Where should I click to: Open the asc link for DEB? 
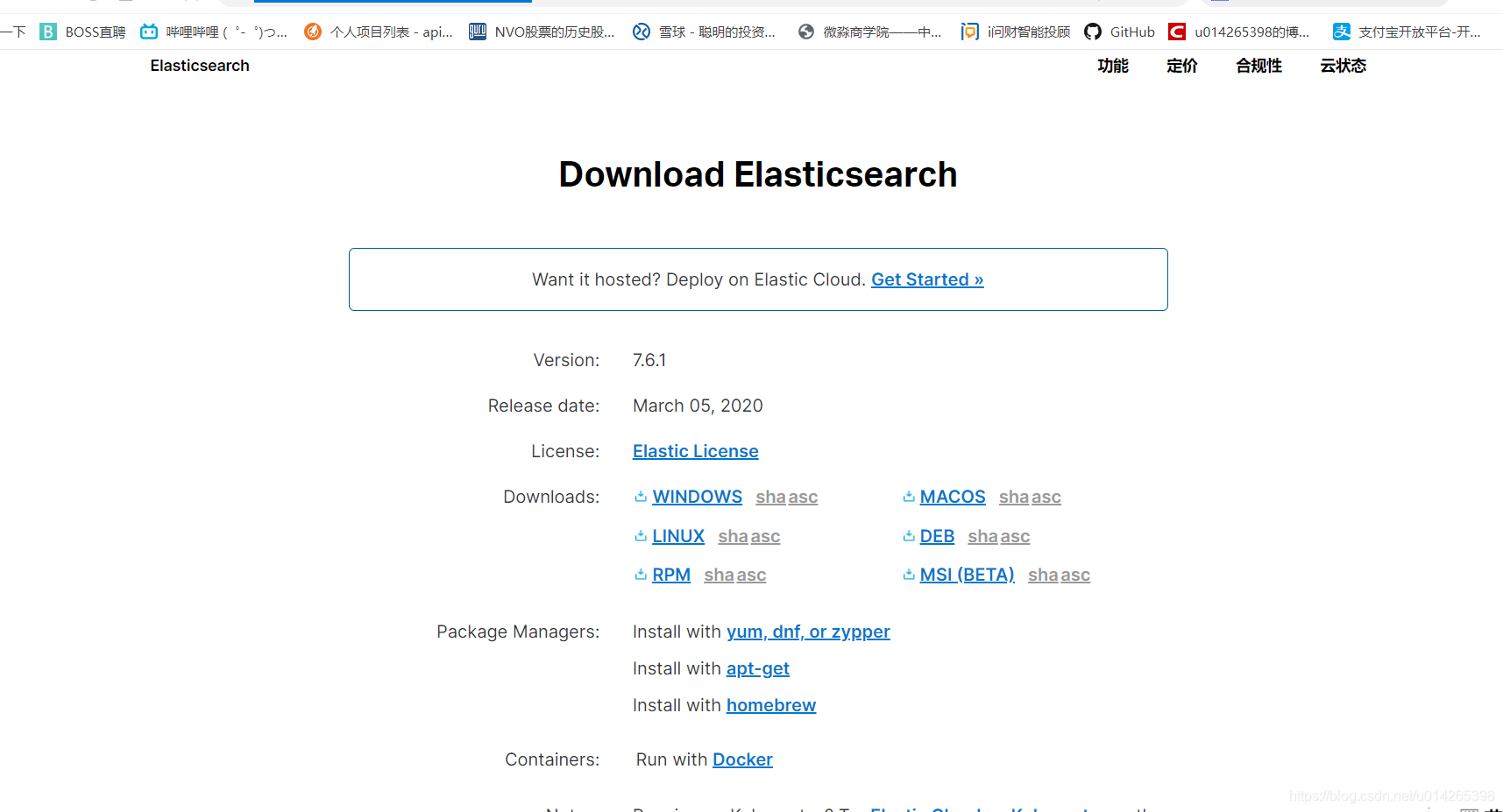pos(1015,536)
